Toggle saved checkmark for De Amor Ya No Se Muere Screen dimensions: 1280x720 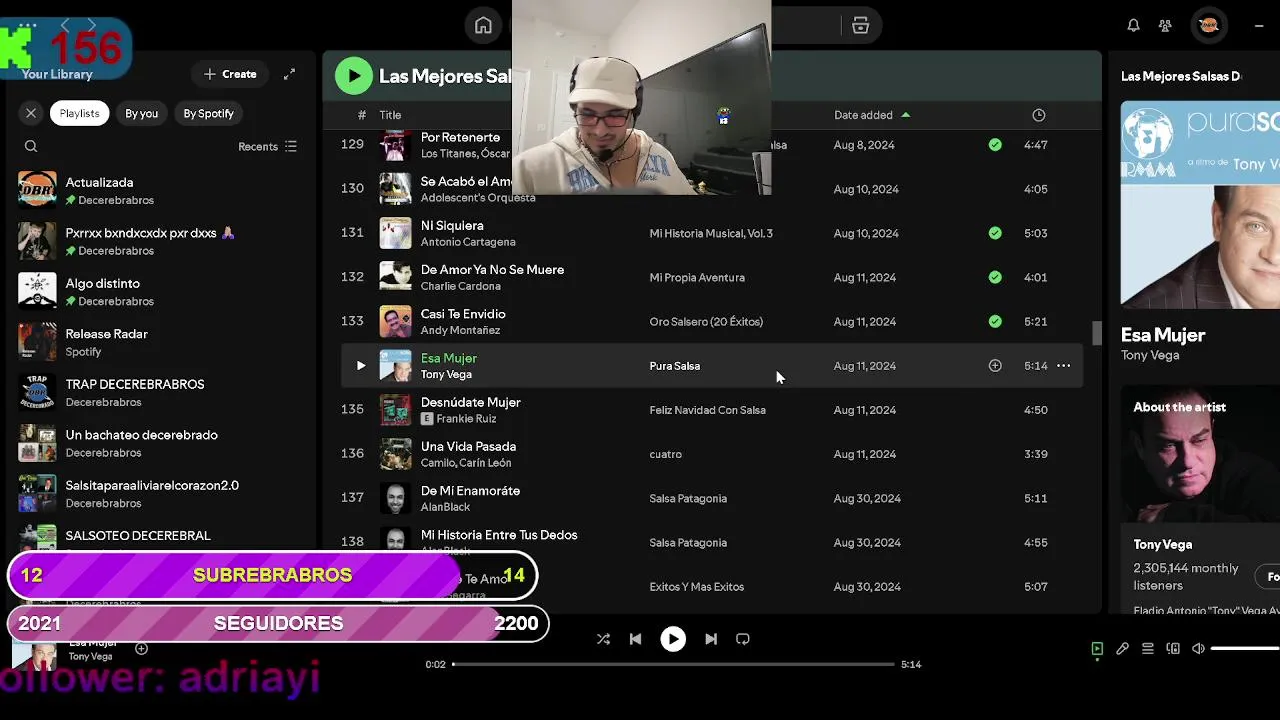pos(995,277)
